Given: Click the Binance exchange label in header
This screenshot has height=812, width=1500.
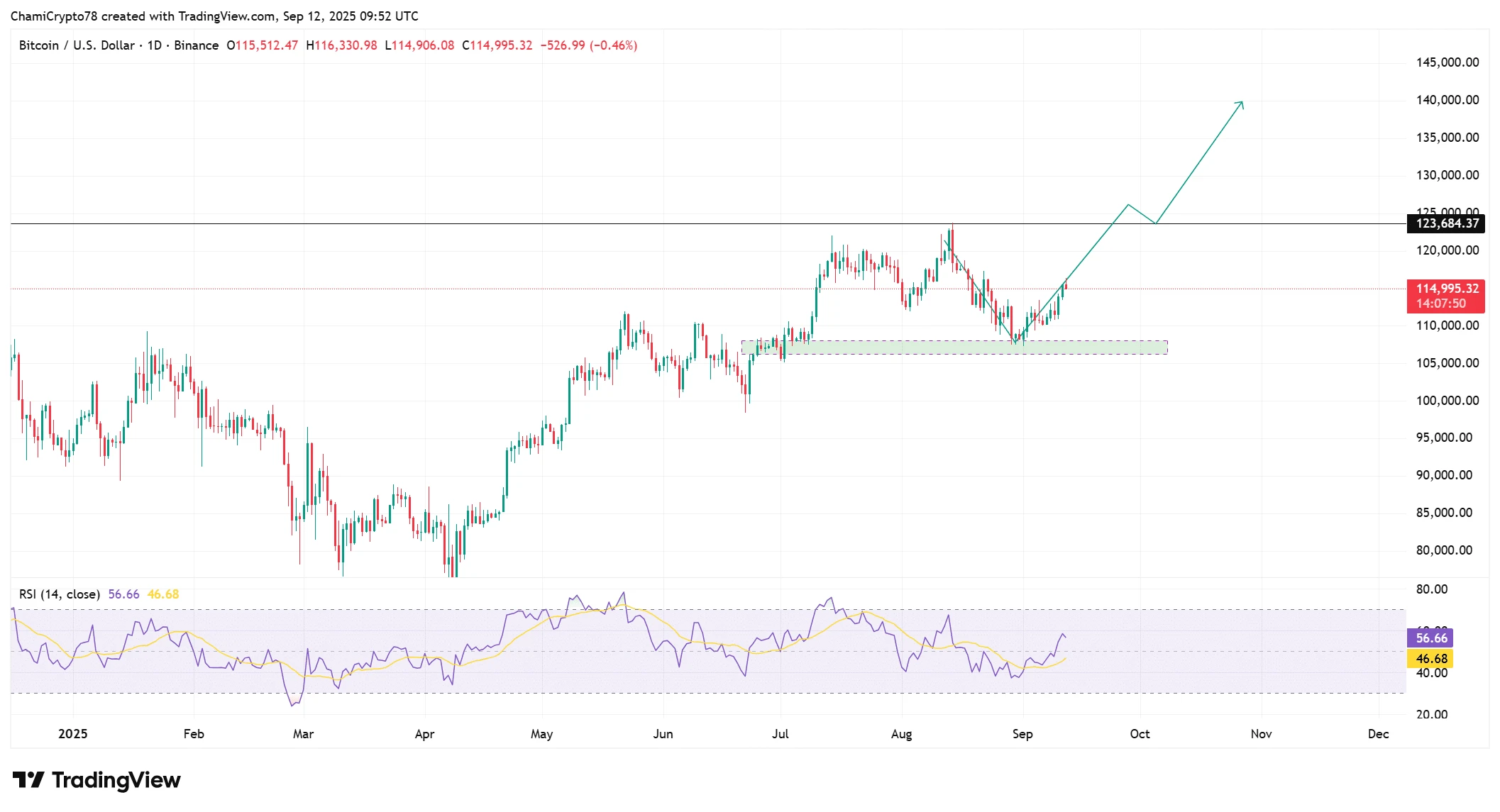Looking at the screenshot, I should pyautogui.click(x=197, y=45).
